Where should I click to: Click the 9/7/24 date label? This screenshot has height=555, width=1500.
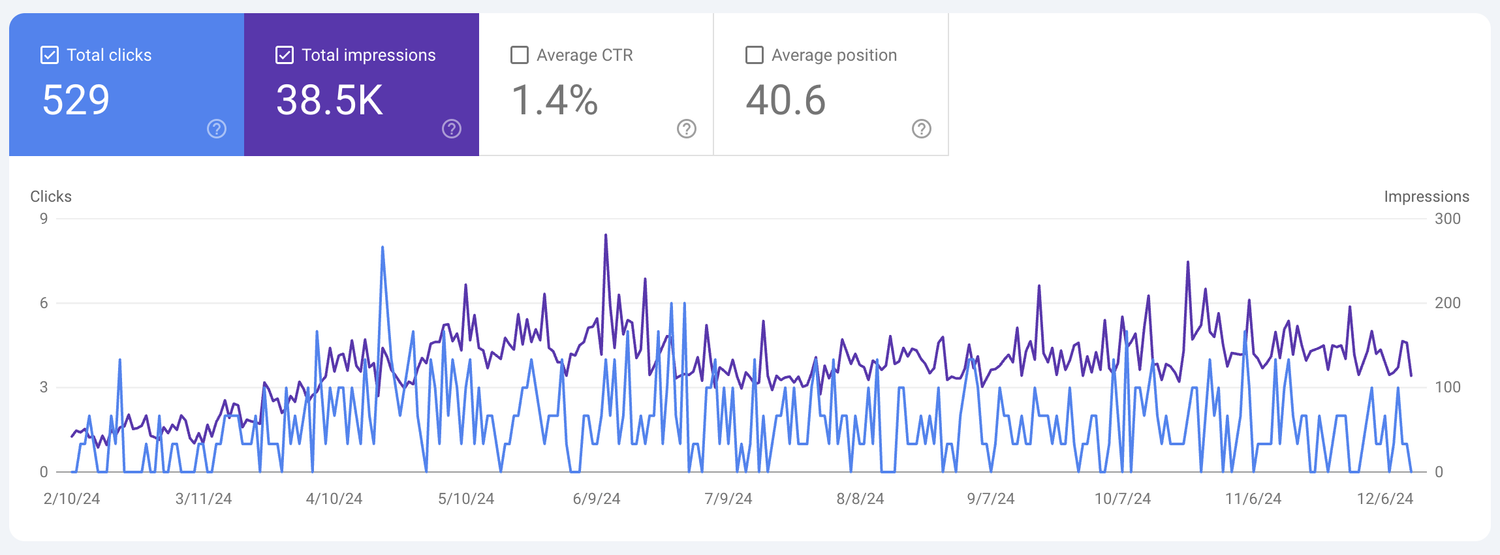[990, 499]
